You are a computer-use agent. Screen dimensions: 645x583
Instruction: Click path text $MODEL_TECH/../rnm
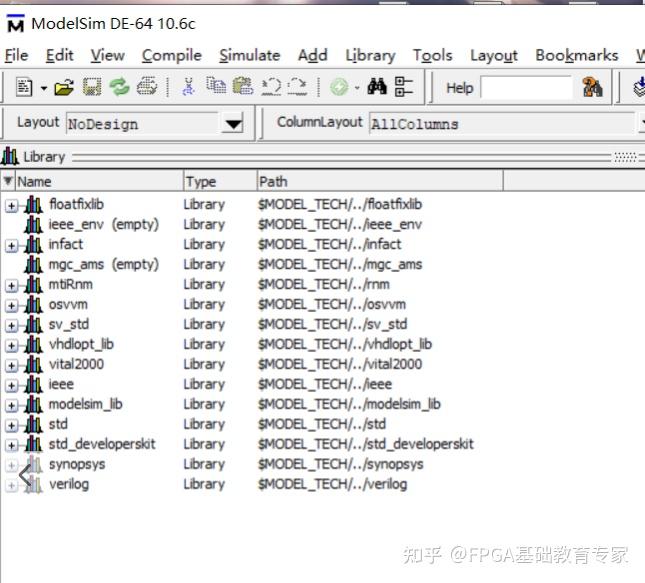tap(324, 284)
